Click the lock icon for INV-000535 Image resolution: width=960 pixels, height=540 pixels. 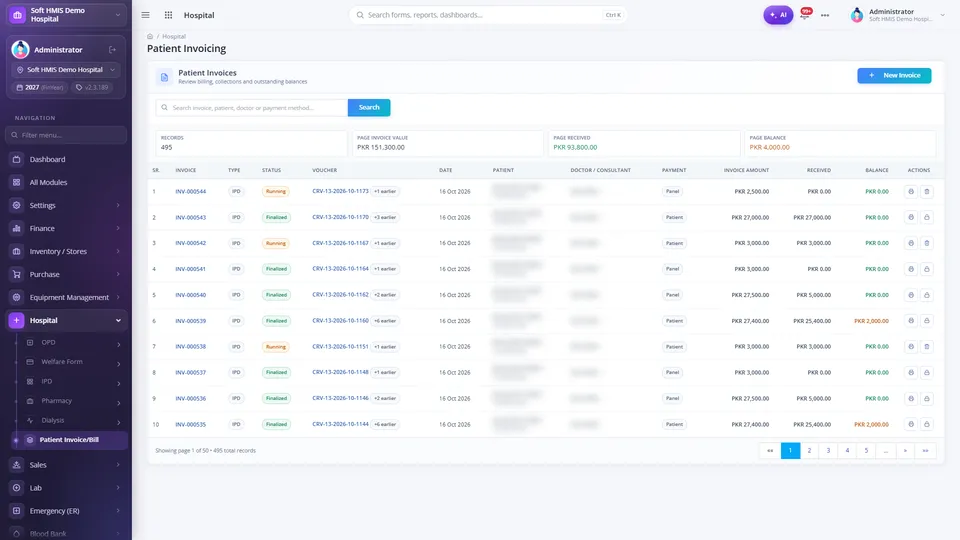point(927,424)
